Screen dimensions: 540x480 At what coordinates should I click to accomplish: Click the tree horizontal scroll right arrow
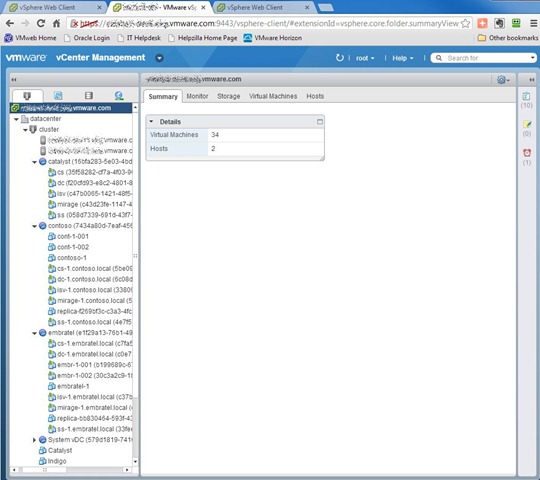[x=127, y=470]
